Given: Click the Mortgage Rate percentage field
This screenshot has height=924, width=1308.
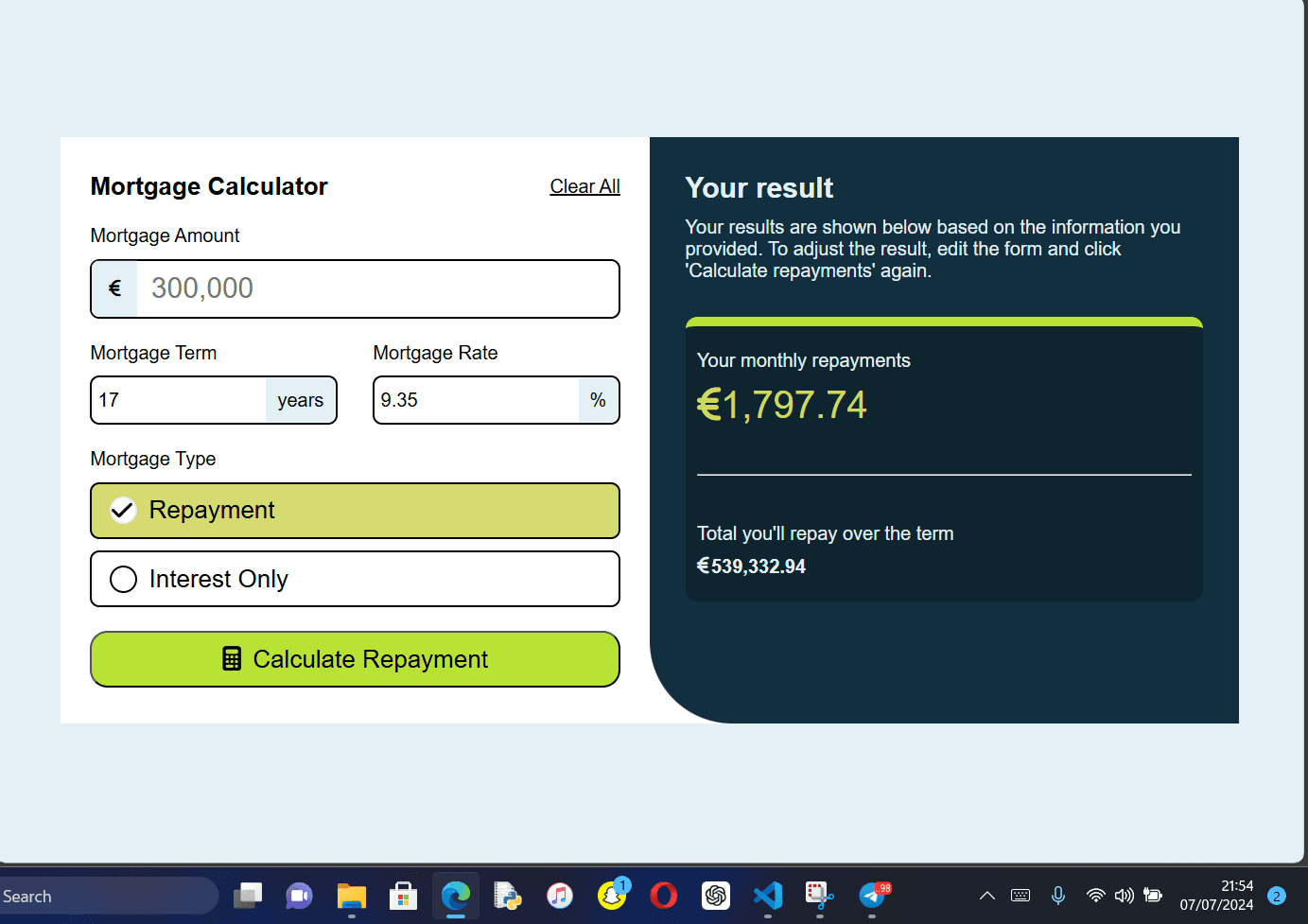Looking at the screenshot, I should [473, 399].
